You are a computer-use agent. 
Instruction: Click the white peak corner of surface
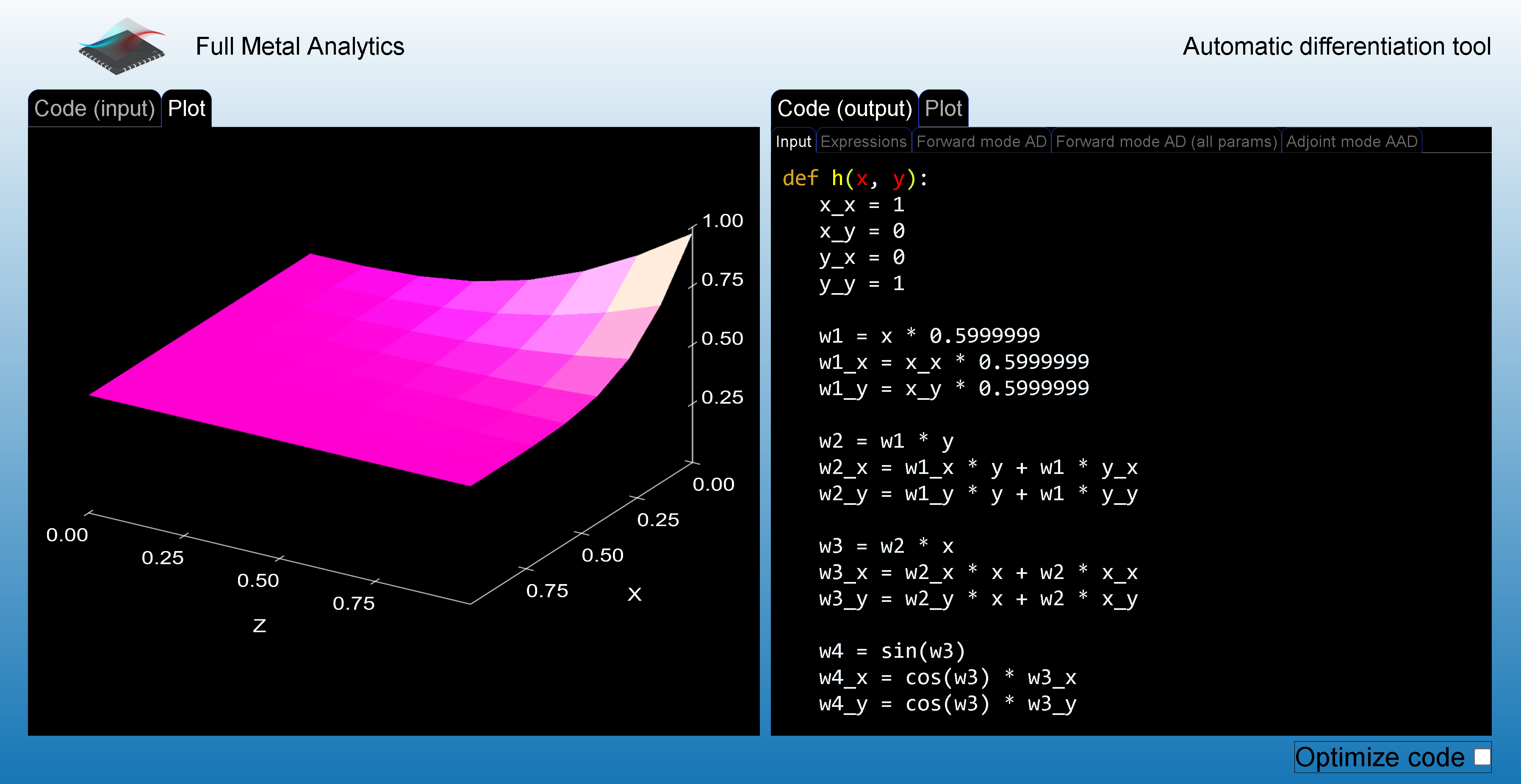(655, 271)
